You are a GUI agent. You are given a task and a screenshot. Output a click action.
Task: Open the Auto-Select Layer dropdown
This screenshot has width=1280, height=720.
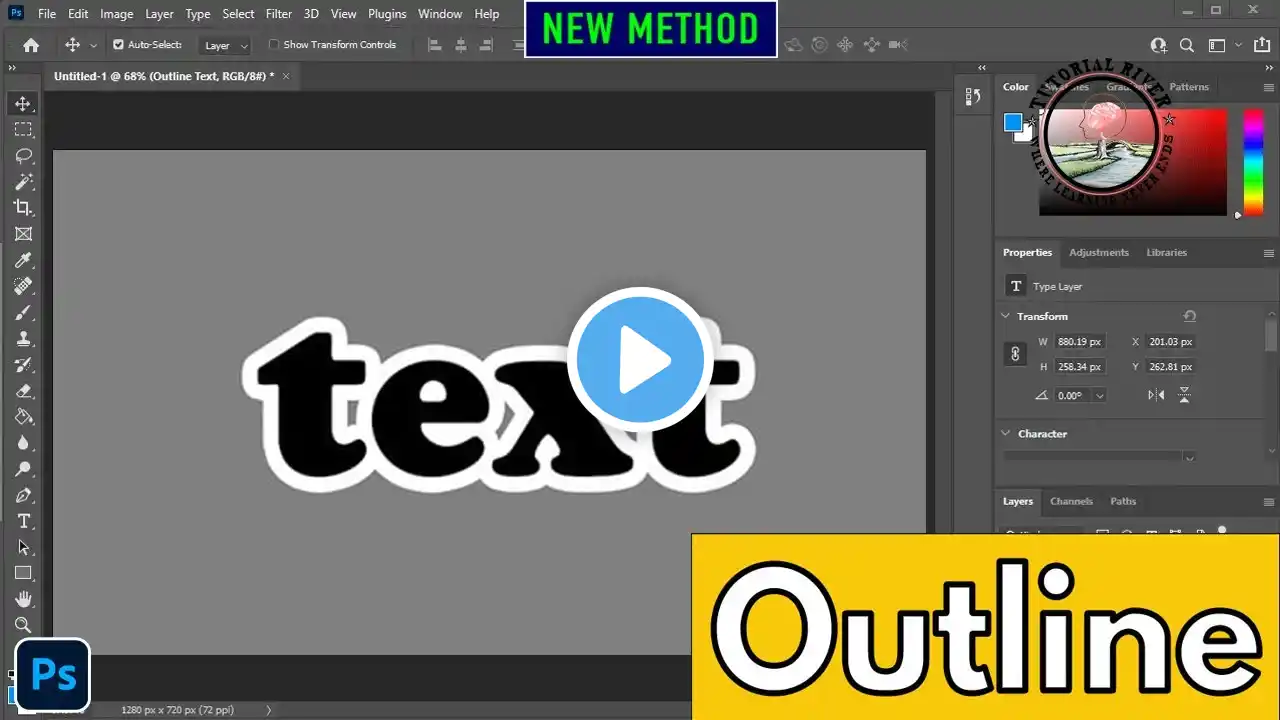[x=226, y=45]
